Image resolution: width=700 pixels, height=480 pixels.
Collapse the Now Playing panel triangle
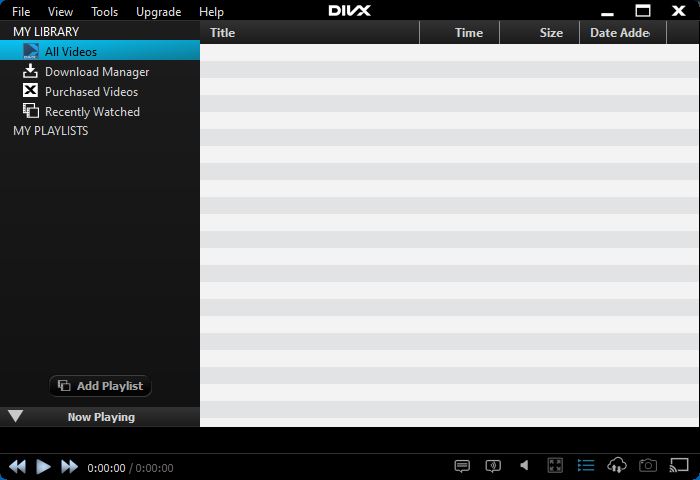click(15, 416)
